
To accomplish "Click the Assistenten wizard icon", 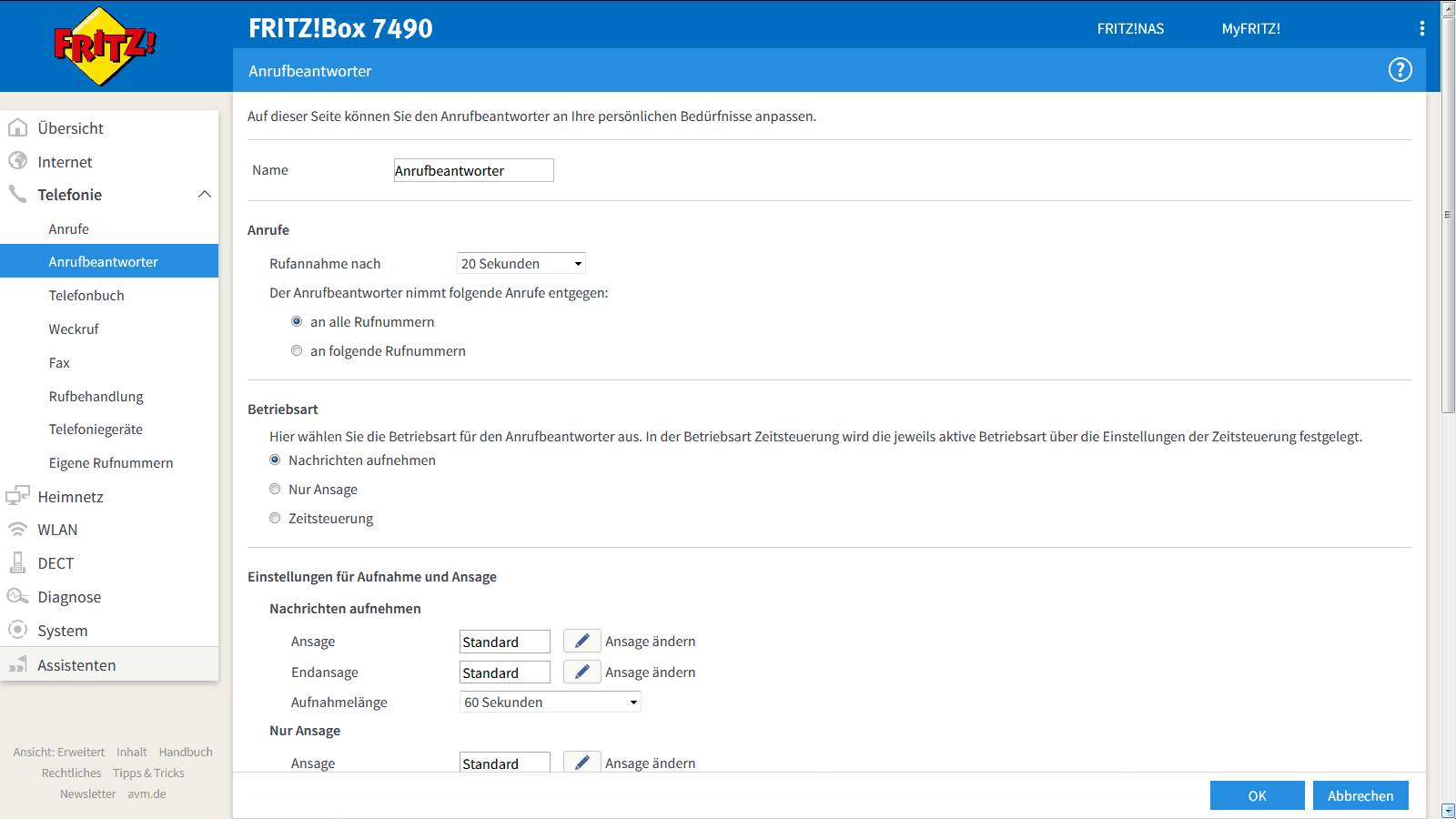I will 17,664.
